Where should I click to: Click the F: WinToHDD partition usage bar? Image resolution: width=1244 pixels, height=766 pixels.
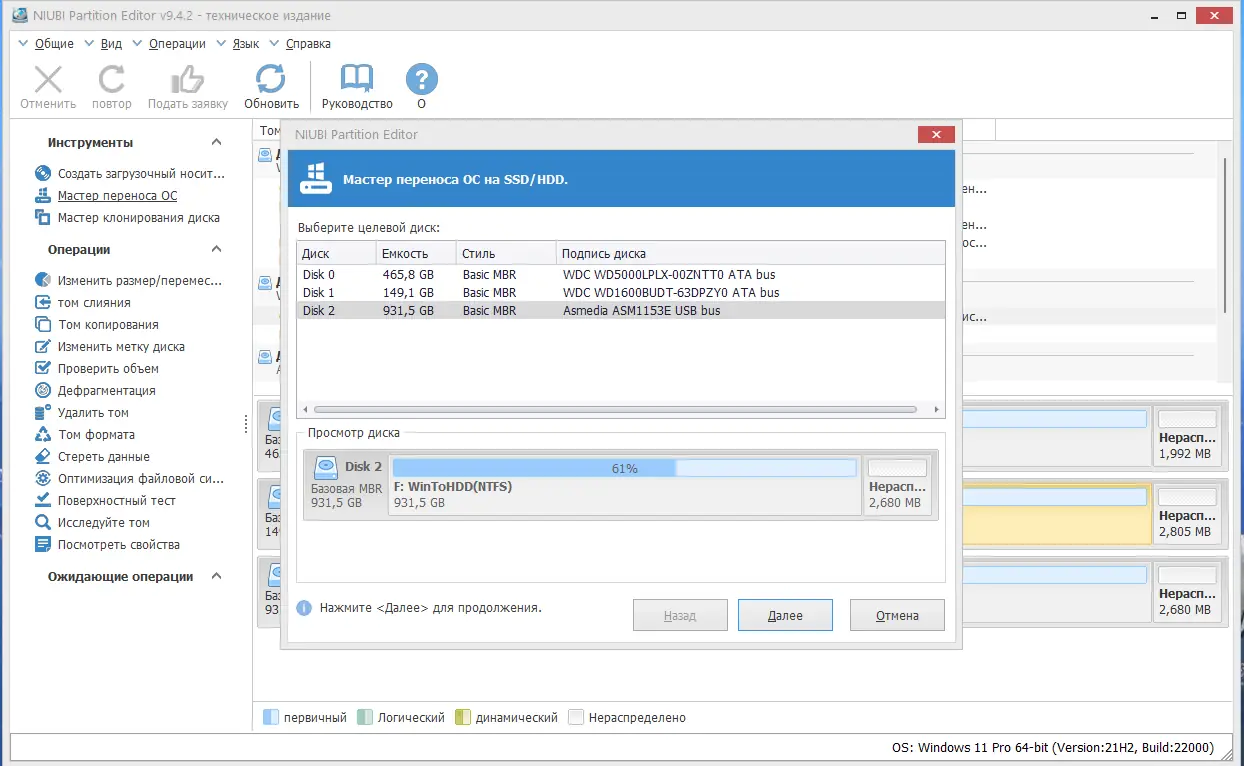click(x=625, y=468)
